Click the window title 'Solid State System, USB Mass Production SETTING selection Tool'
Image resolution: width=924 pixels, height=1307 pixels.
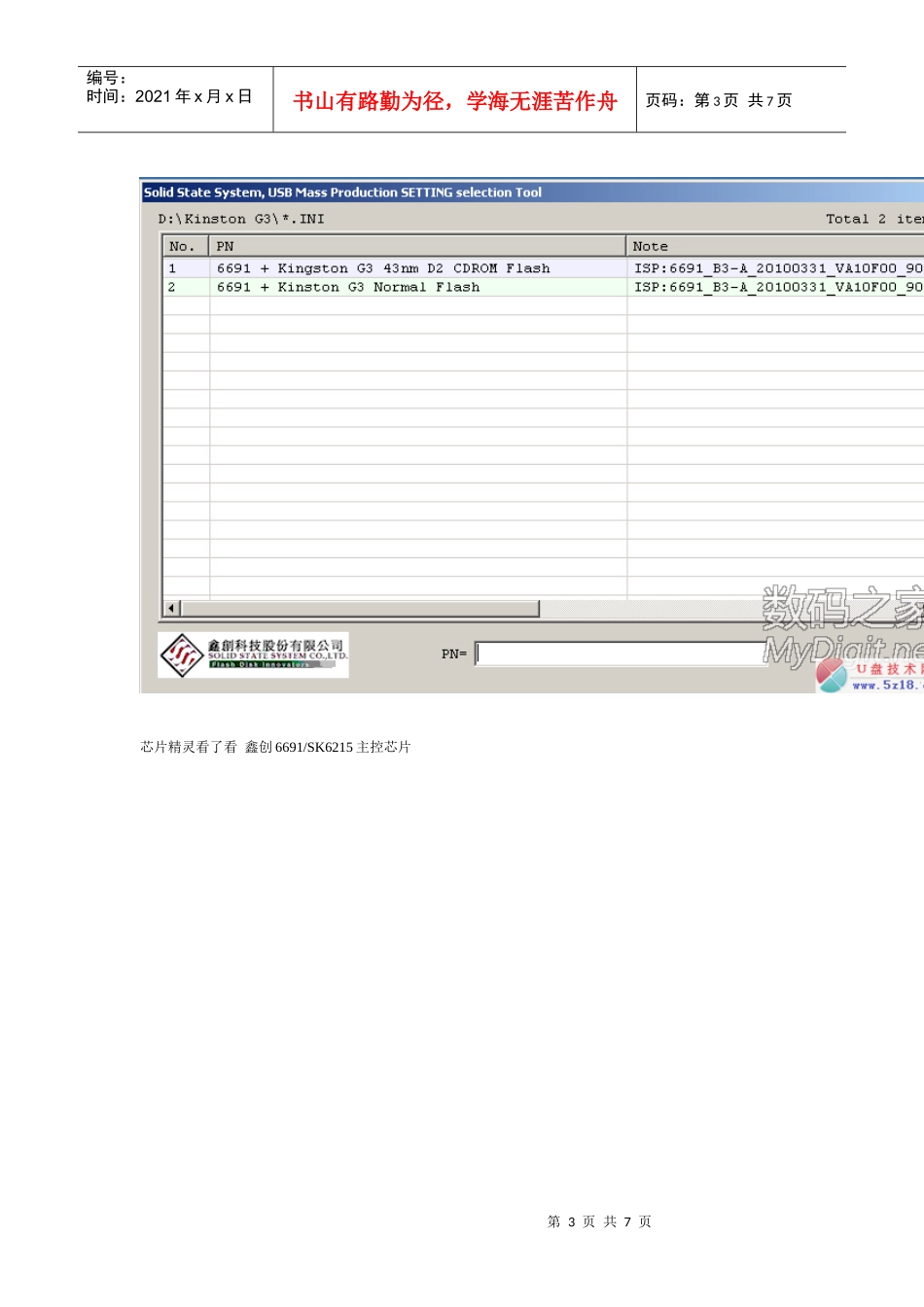tap(342, 193)
